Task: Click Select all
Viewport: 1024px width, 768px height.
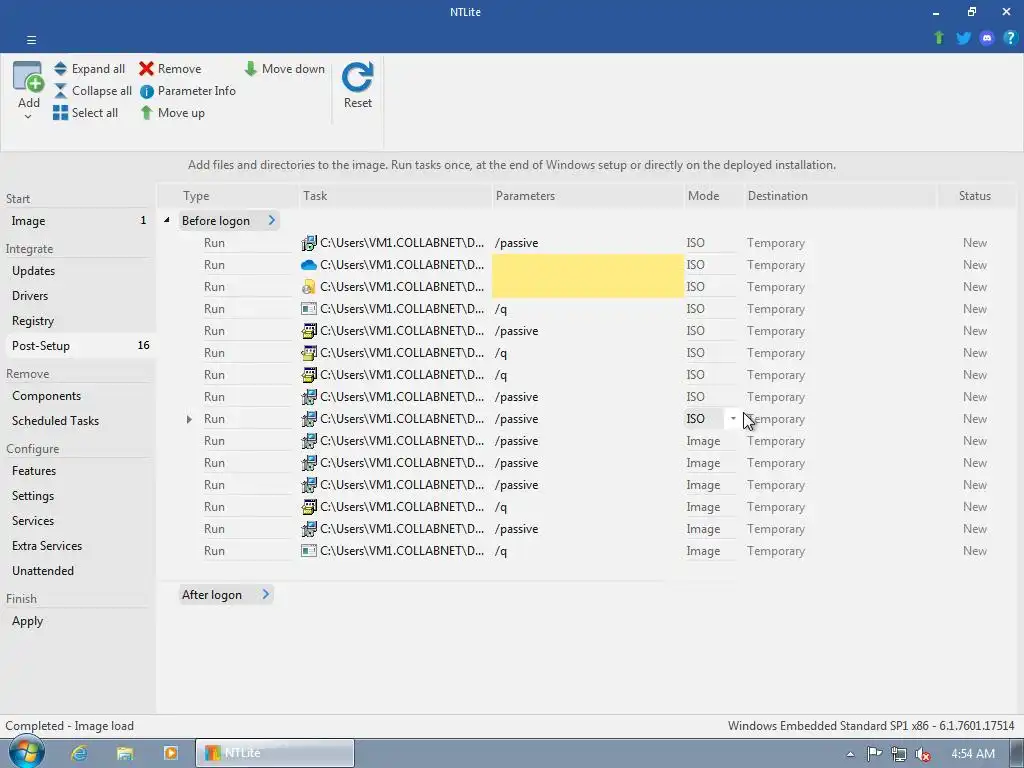Action: click(x=86, y=113)
